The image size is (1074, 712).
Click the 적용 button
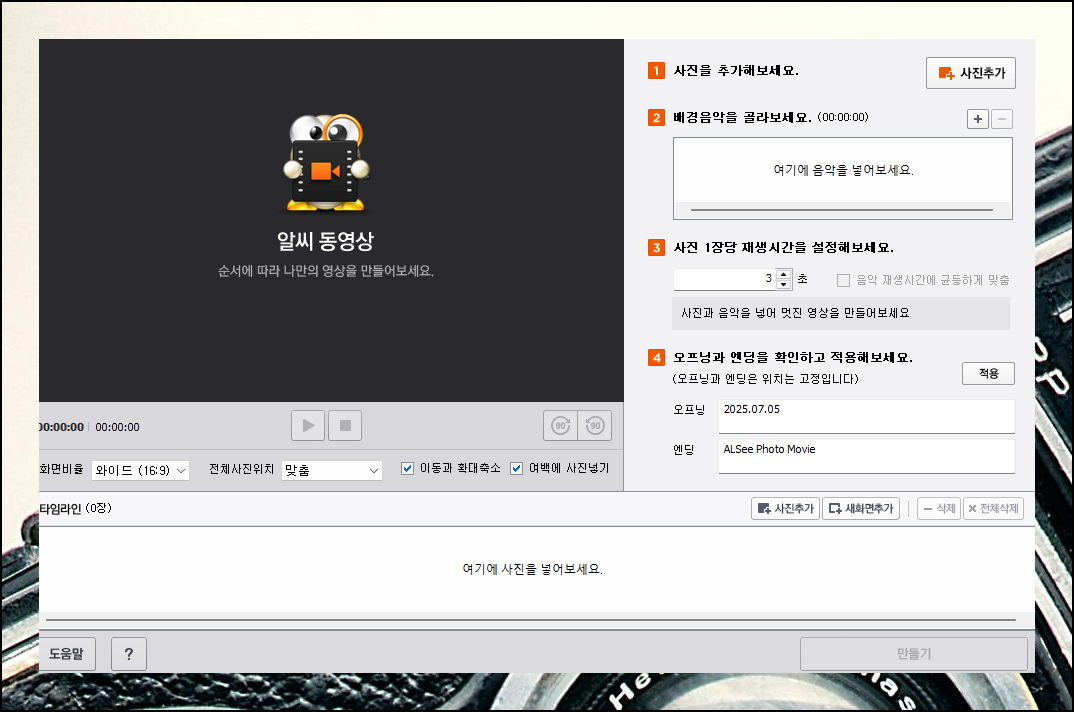[988, 373]
